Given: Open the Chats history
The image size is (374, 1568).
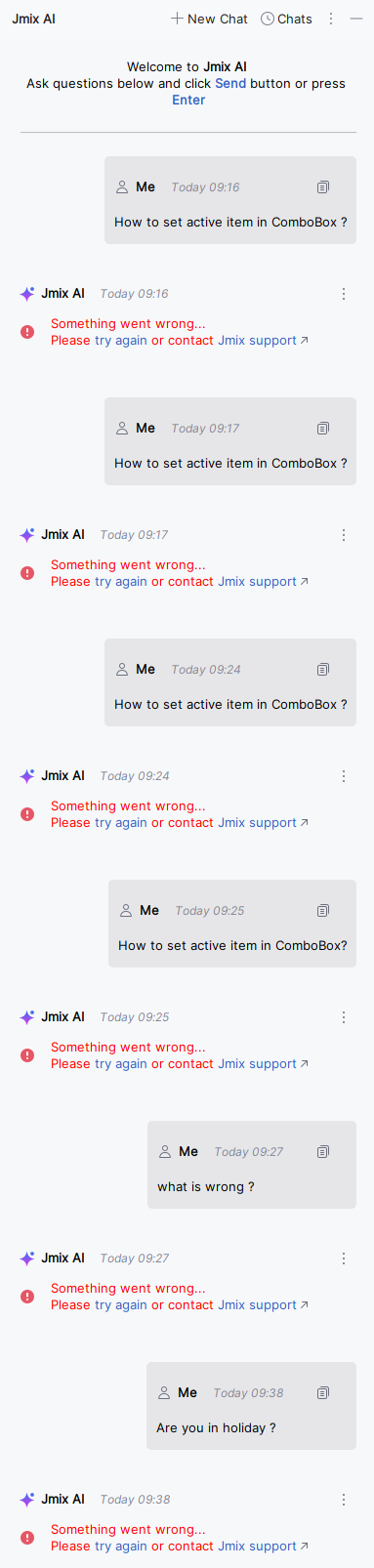Looking at the screenshot, I should point(287,19).
